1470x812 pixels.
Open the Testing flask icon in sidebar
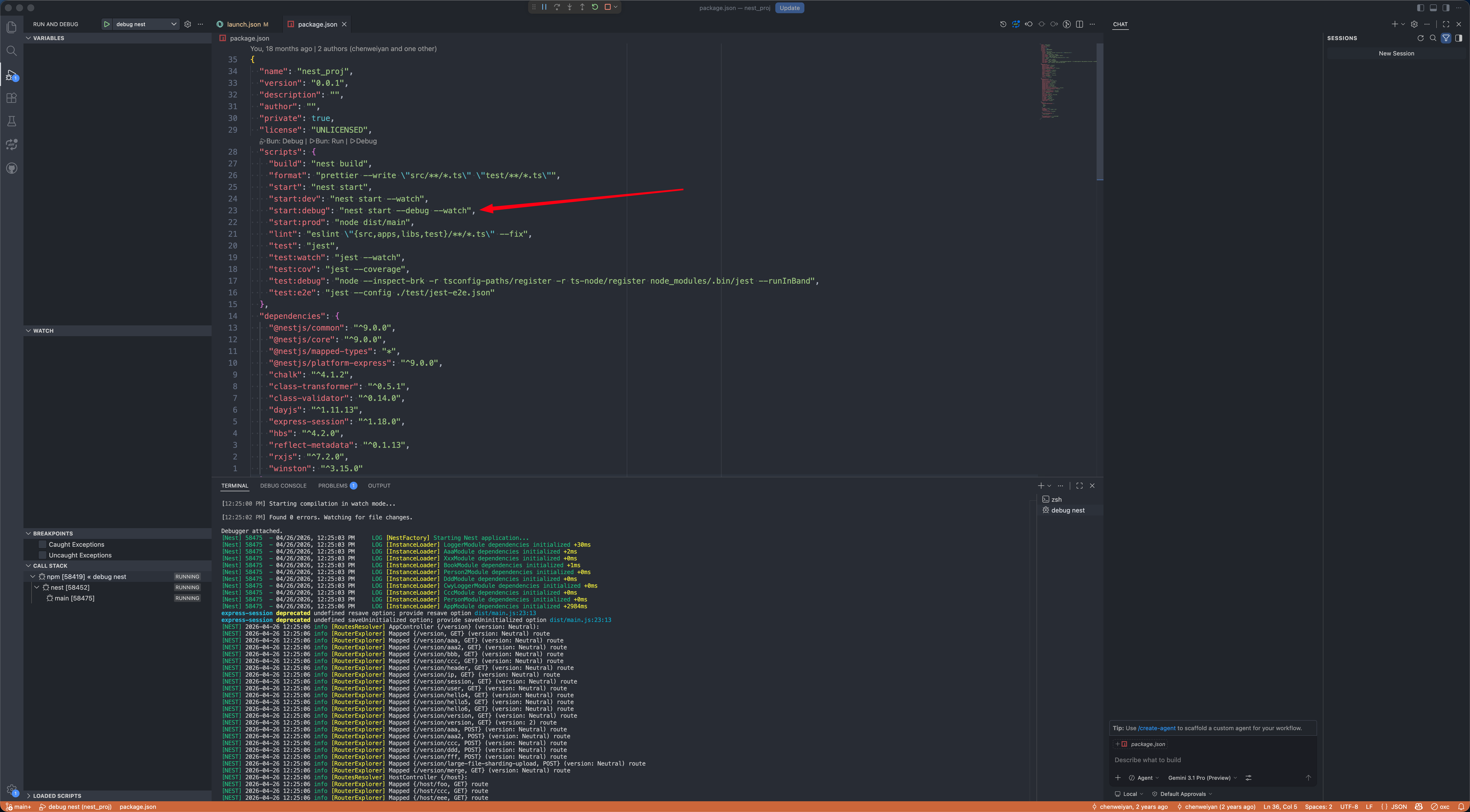pyautogui.click(x=11, y=121)
